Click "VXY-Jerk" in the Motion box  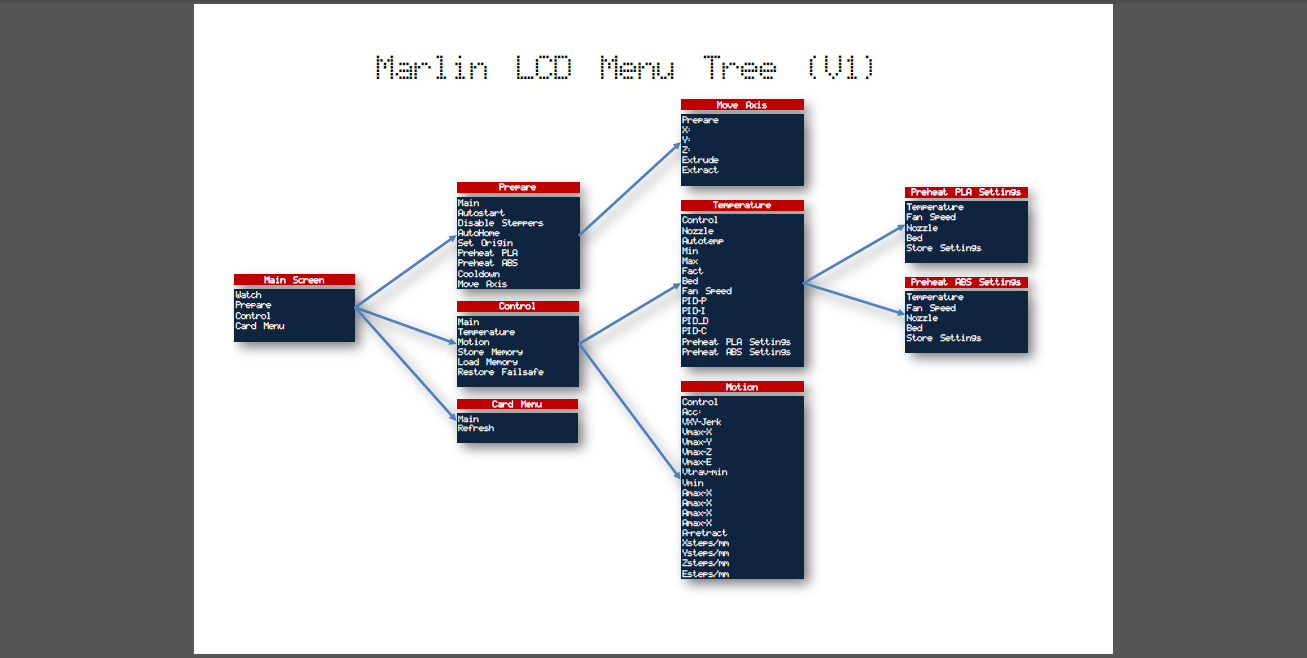702,422
